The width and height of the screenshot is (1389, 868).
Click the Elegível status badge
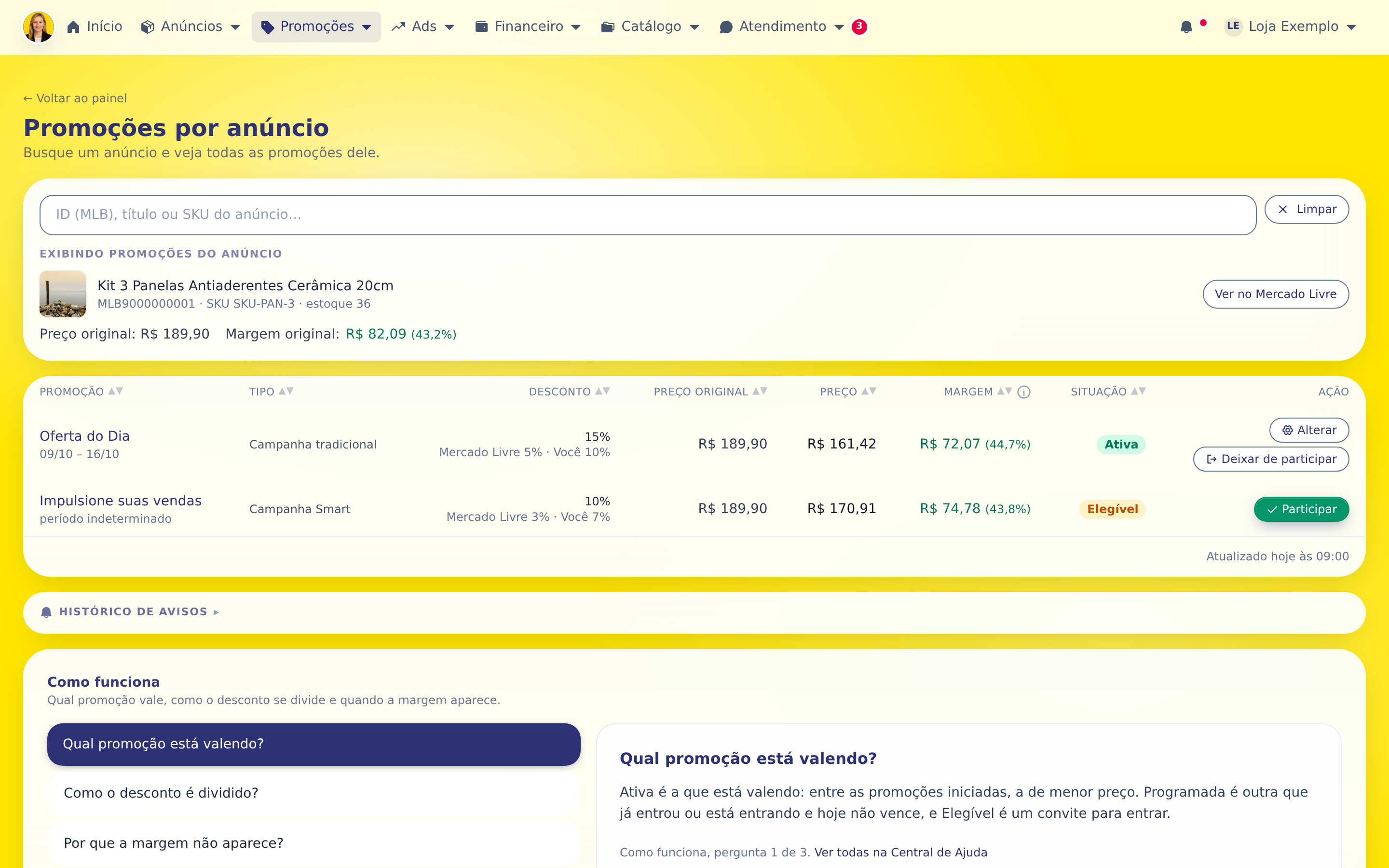[x=1112, y=509]
